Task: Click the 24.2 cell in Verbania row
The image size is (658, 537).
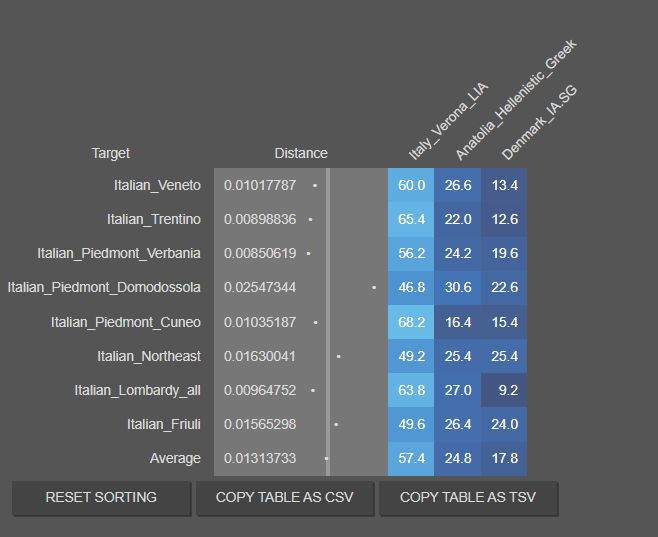Action: point(458,253)
